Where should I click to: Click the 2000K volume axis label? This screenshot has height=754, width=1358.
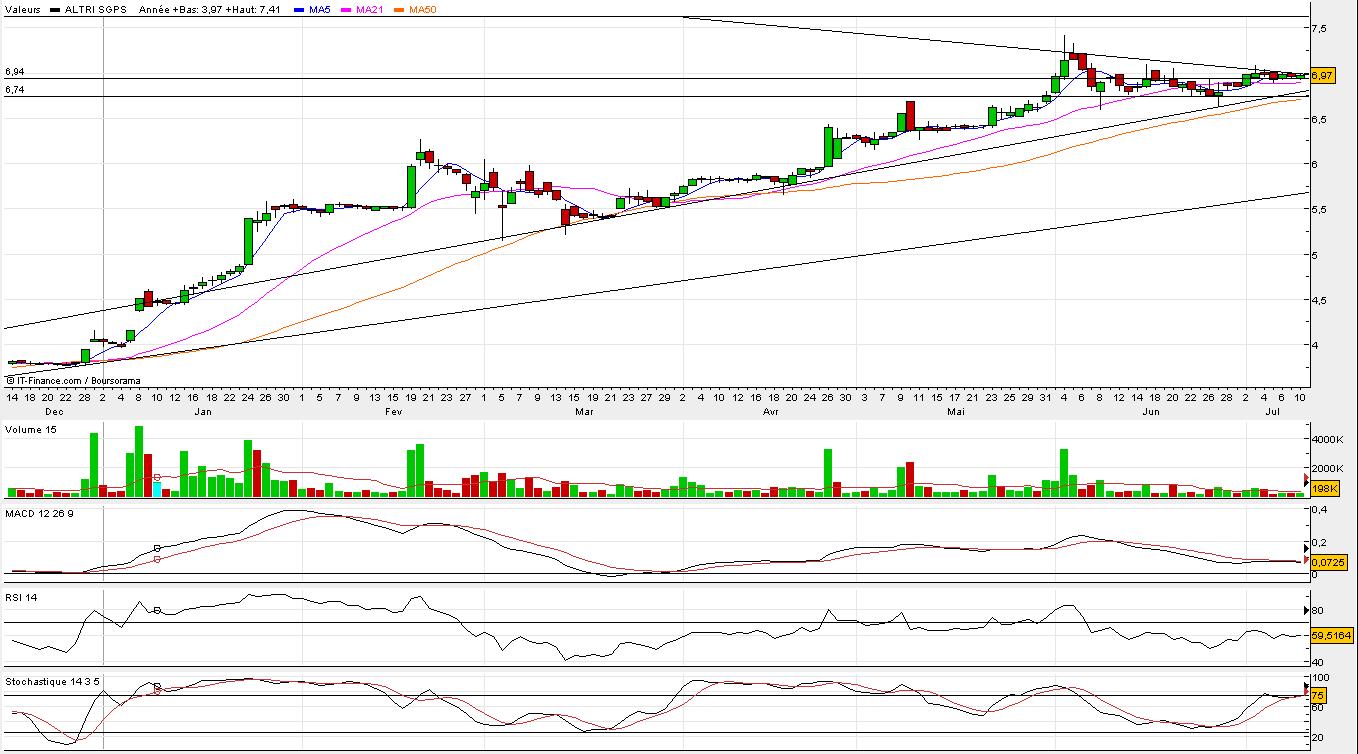click(x=1326, y=468)
